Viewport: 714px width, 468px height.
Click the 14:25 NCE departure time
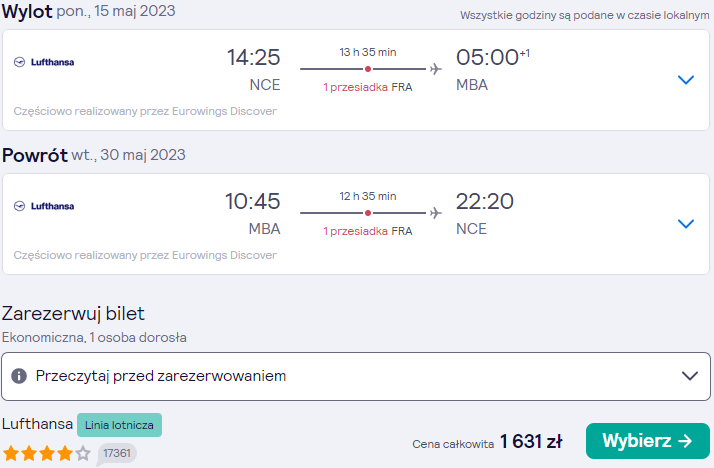click(x=254, y=69)
